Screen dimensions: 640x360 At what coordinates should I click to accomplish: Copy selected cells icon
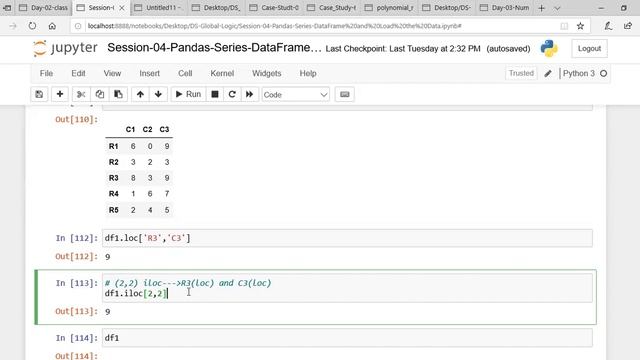pyautogui.click(x=100, y=94)
